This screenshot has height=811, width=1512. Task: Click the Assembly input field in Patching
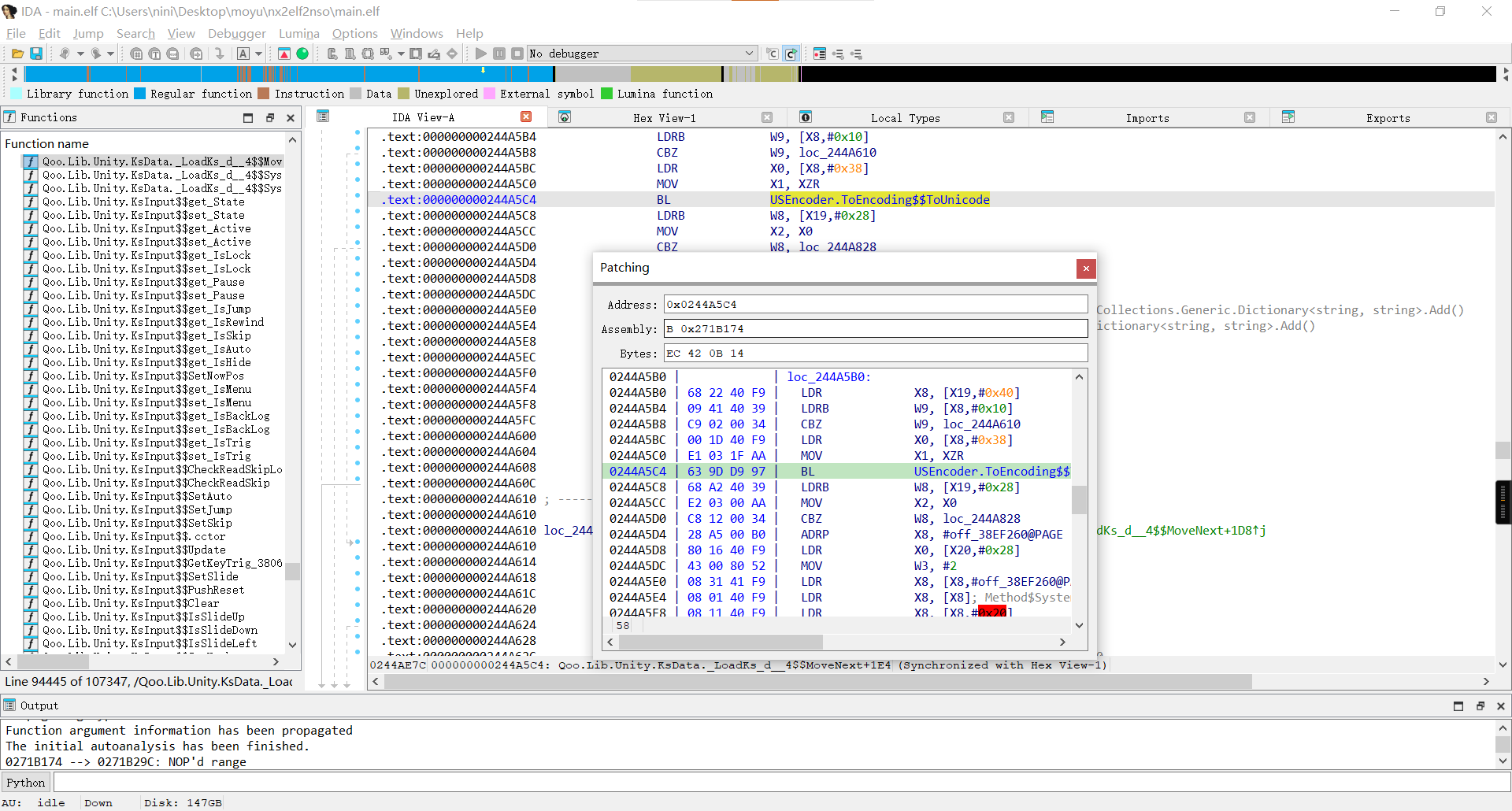(x=876, y=329)
